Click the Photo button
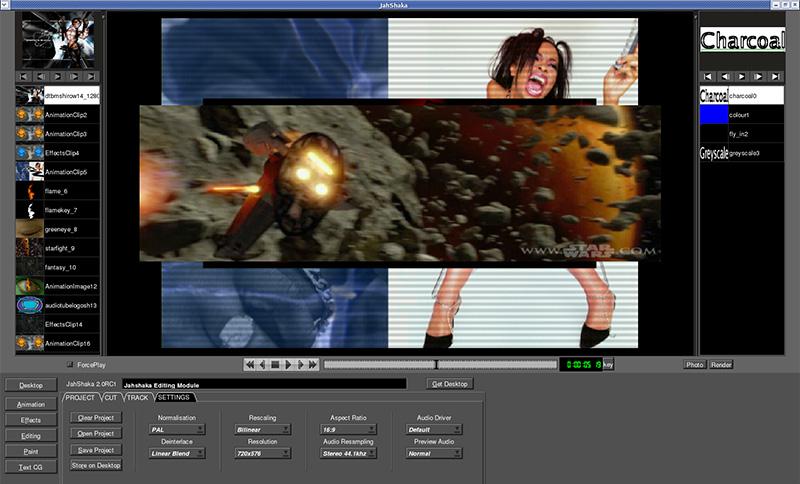800x484 pixels. coord(694,365)
